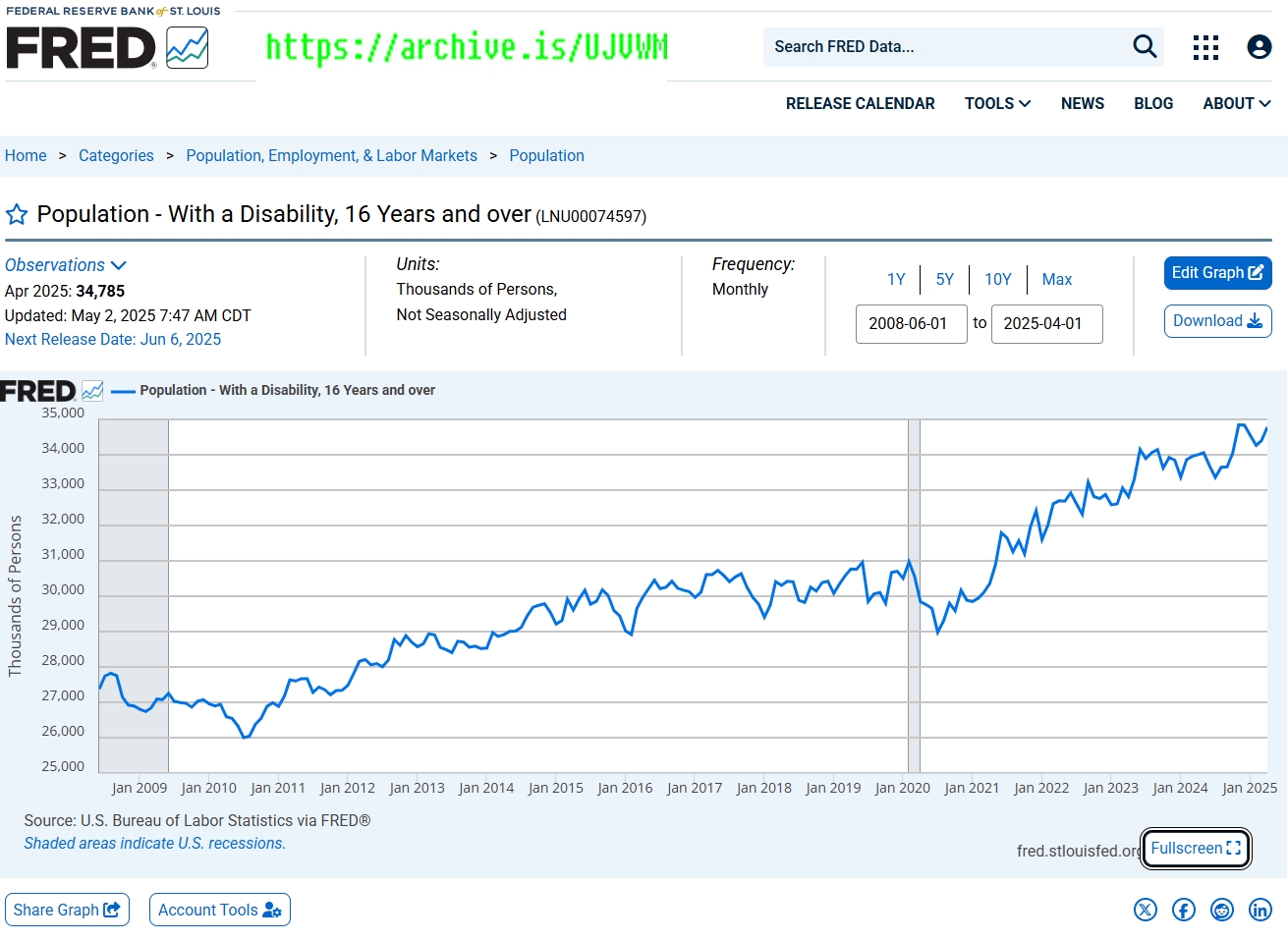
Task: Click the Share Graph button
Action: point(67,910)
